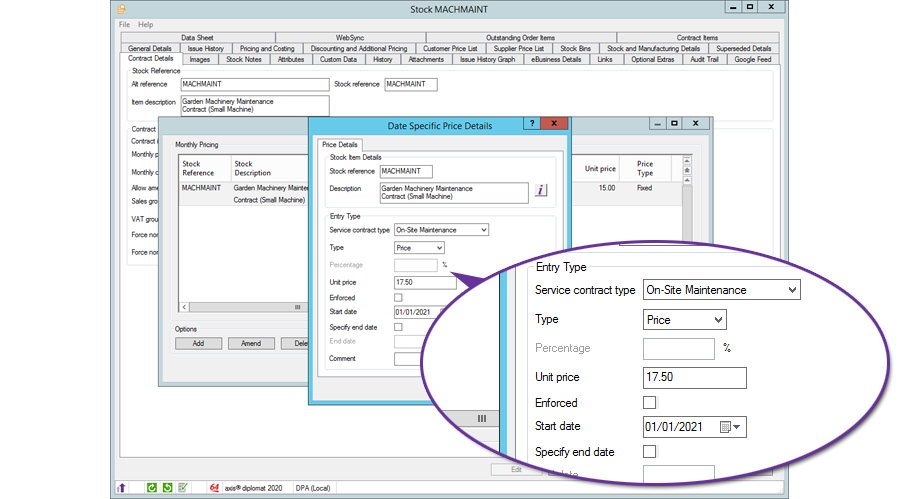Image resolution: width=900 pixels, height=499 pixels.
Task: Click the dialog's Stock reference field MACHMAINT
Action: tap(406, 171)
